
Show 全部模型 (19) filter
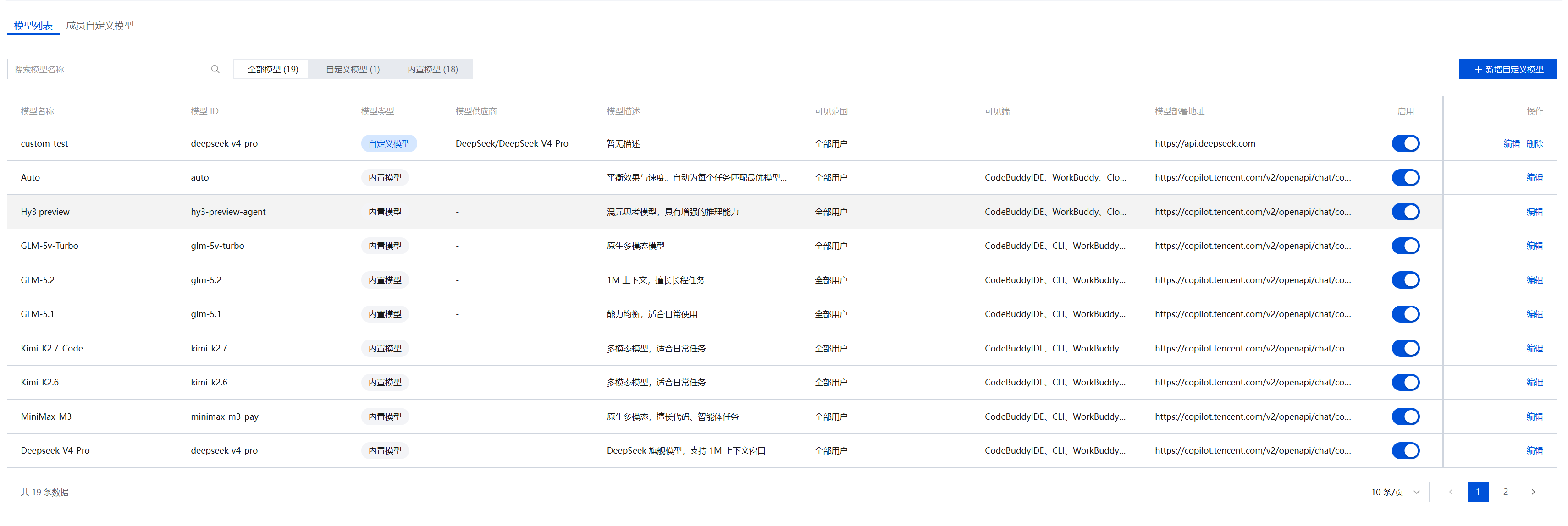tap(273, 69)
